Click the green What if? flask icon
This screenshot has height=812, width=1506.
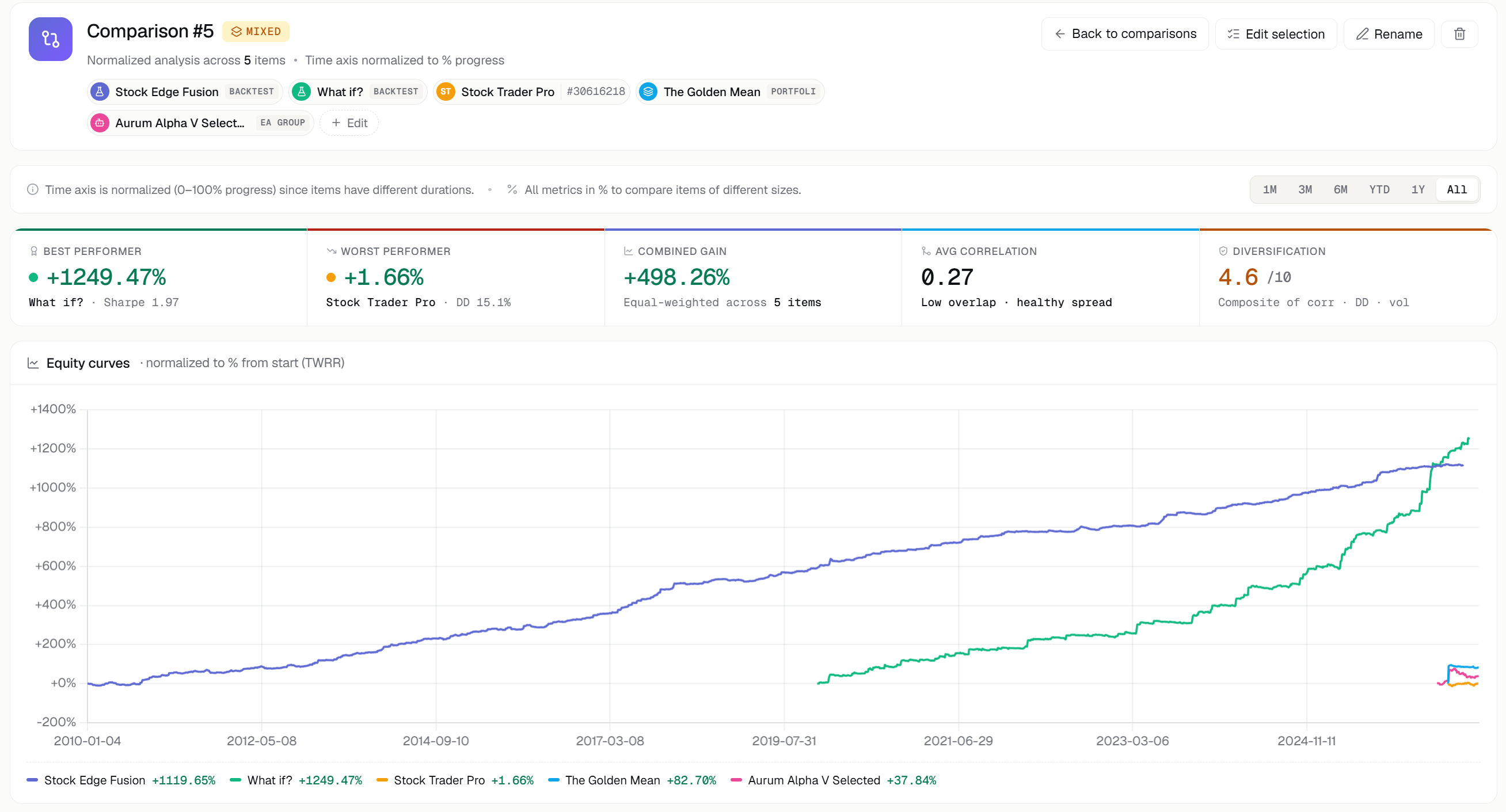(301, 92)
